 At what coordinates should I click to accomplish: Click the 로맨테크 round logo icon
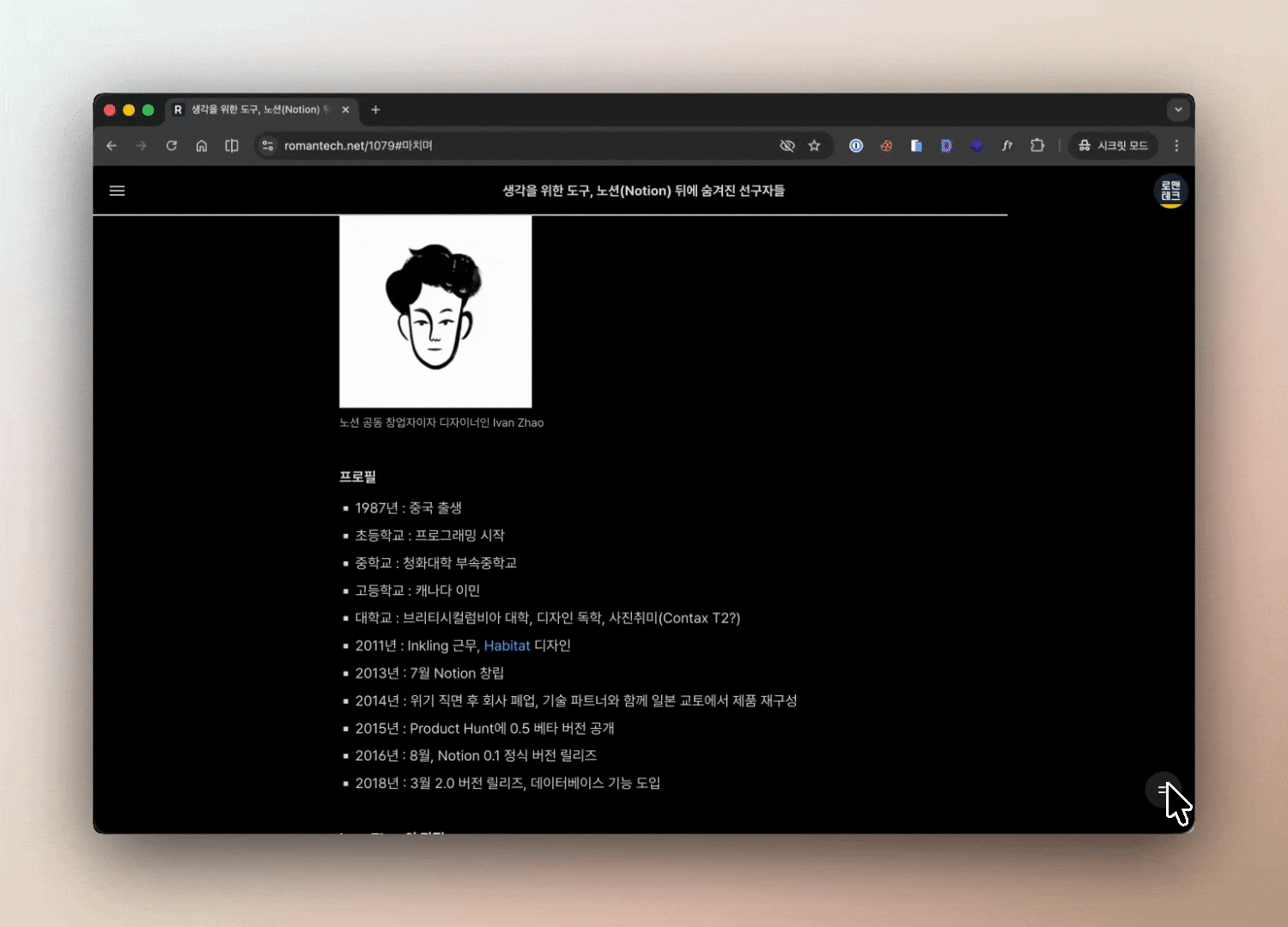(x=1170, y=191)
